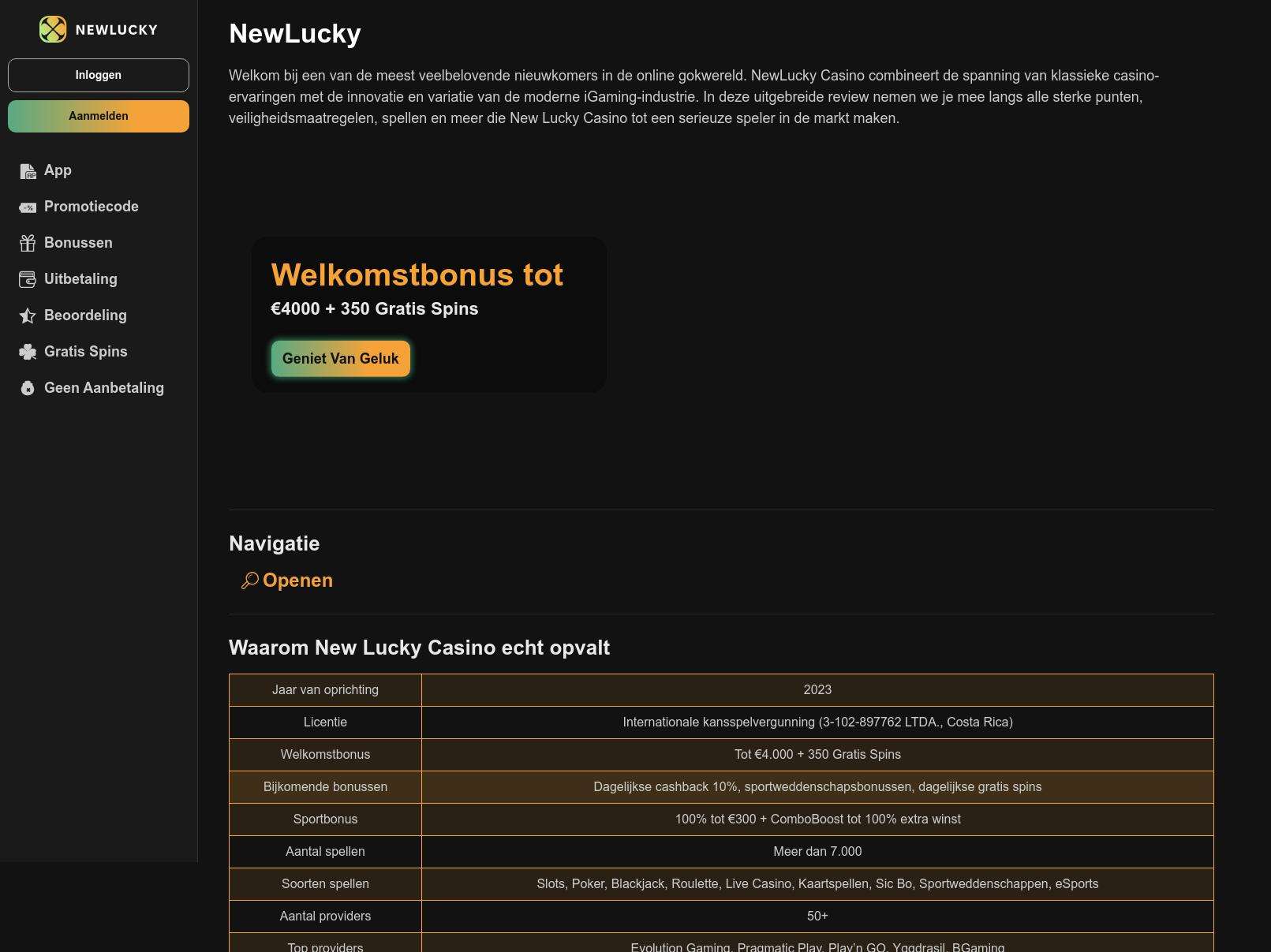Click the Geen Aanbetaling money bag icon
Image resolution: width=1271 pixels, height=952 pixels.
coord(28,388)
